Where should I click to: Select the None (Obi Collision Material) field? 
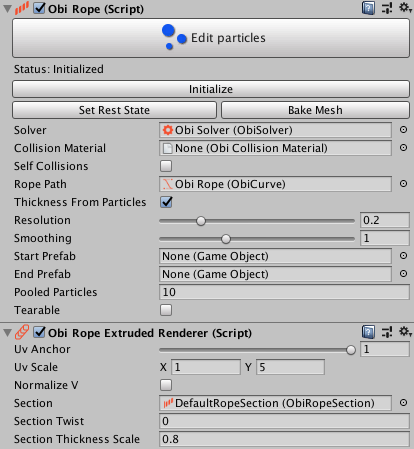(275, 148)
